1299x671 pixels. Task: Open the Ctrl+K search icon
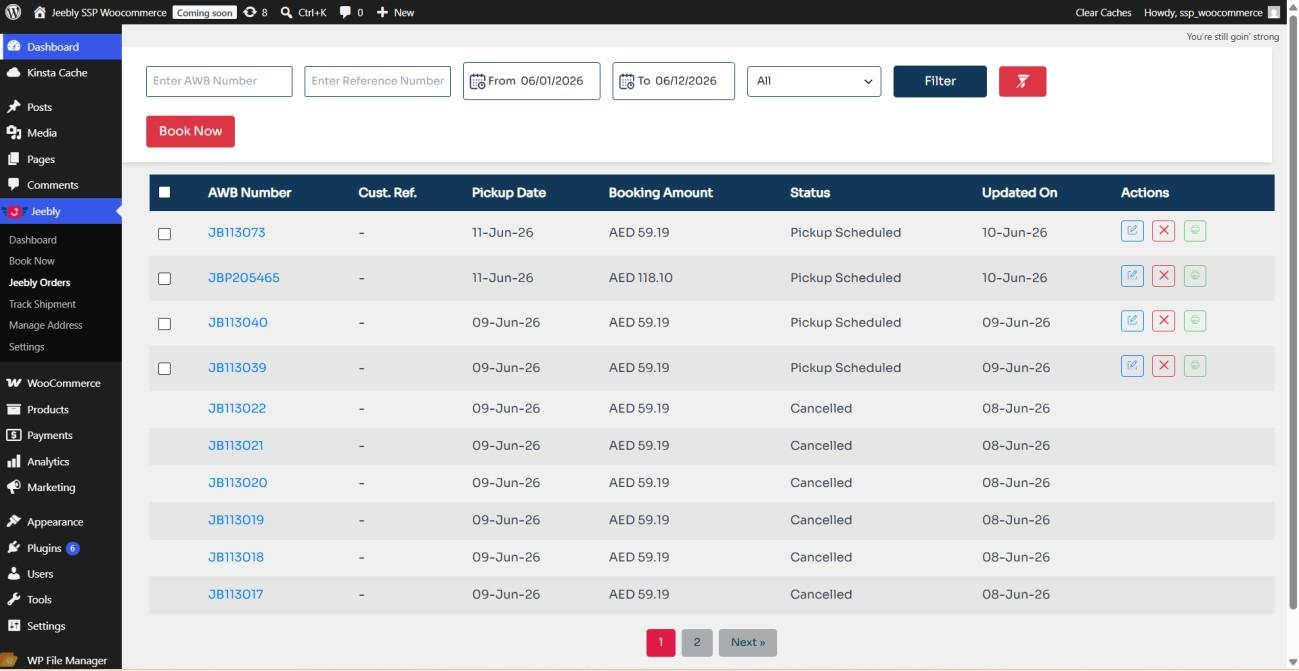tap(303, 12)
